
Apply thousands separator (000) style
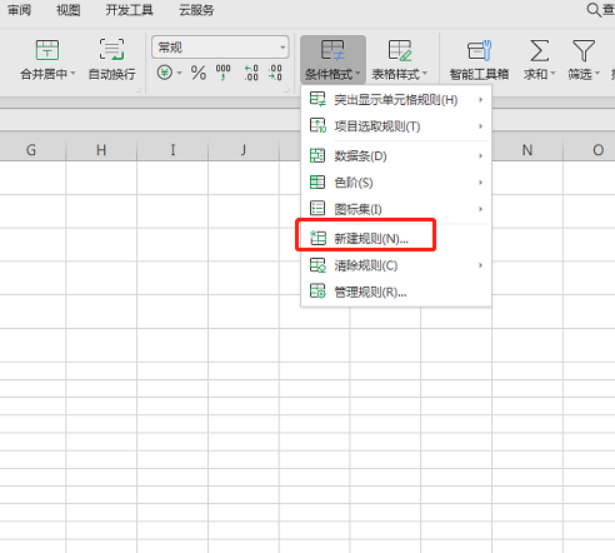(223, 73)
